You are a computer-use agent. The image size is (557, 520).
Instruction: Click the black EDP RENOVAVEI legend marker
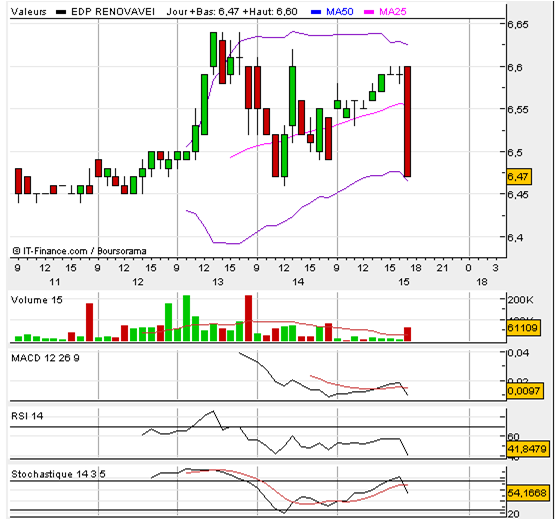point(61,12)
